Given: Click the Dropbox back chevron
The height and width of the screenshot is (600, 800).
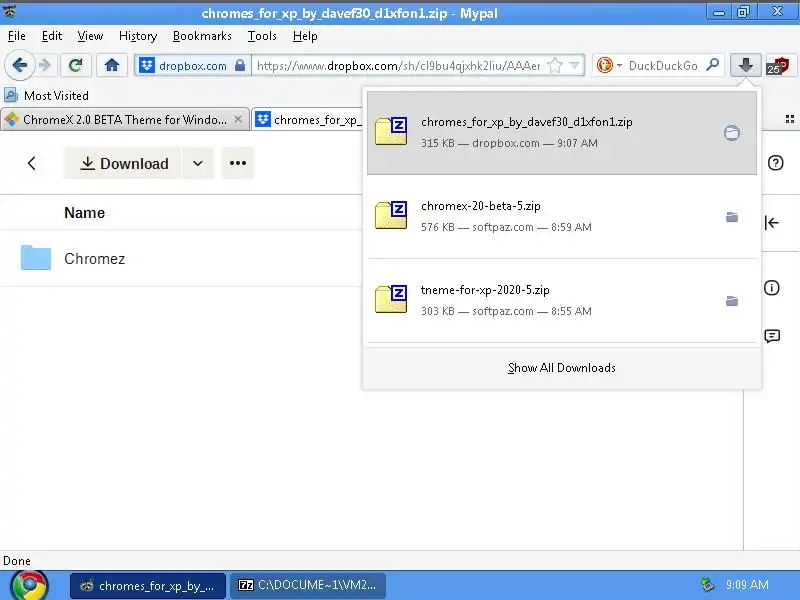Looking at the screenshot, I should click(x=32, y=163).
